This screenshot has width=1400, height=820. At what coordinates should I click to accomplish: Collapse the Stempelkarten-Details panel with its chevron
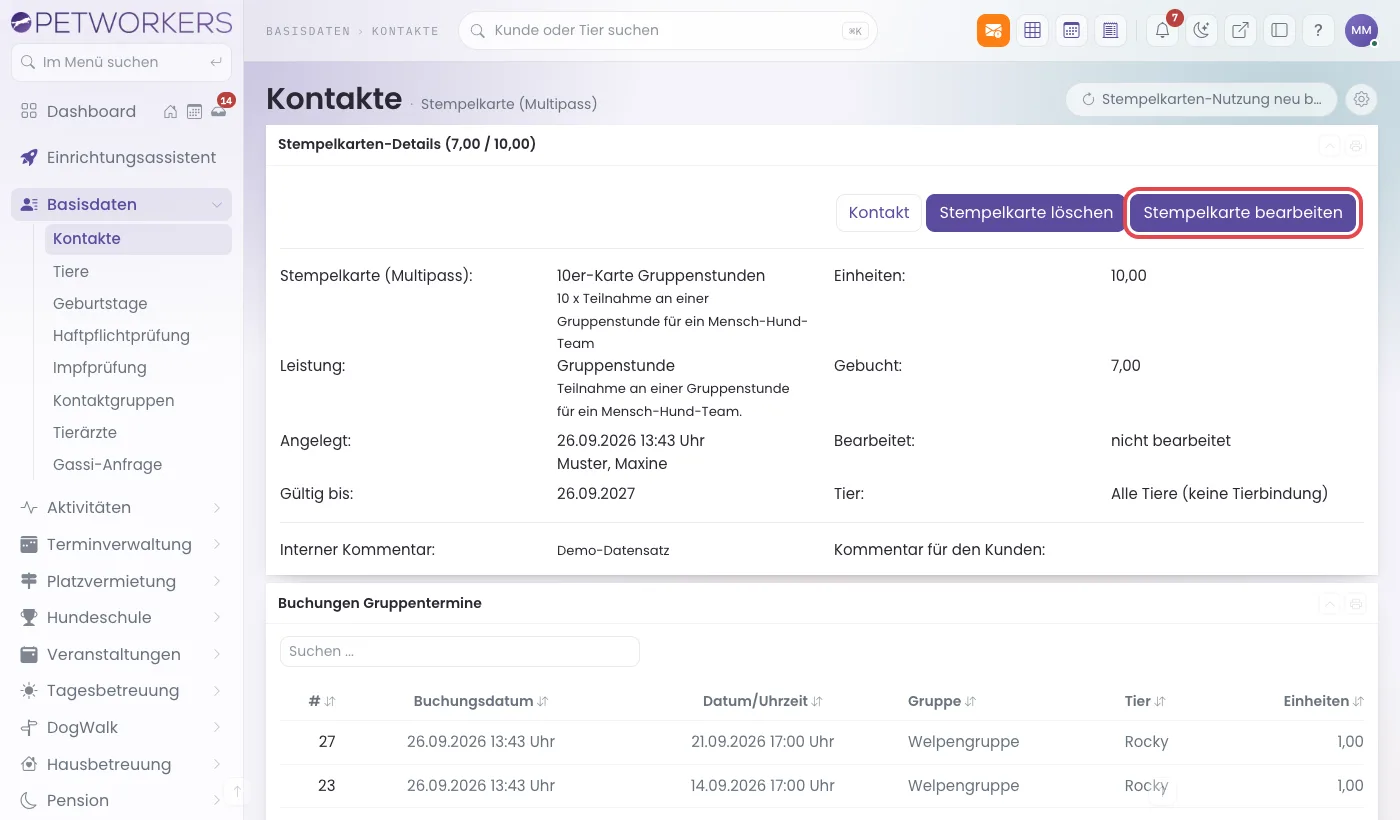point(1330,145)
